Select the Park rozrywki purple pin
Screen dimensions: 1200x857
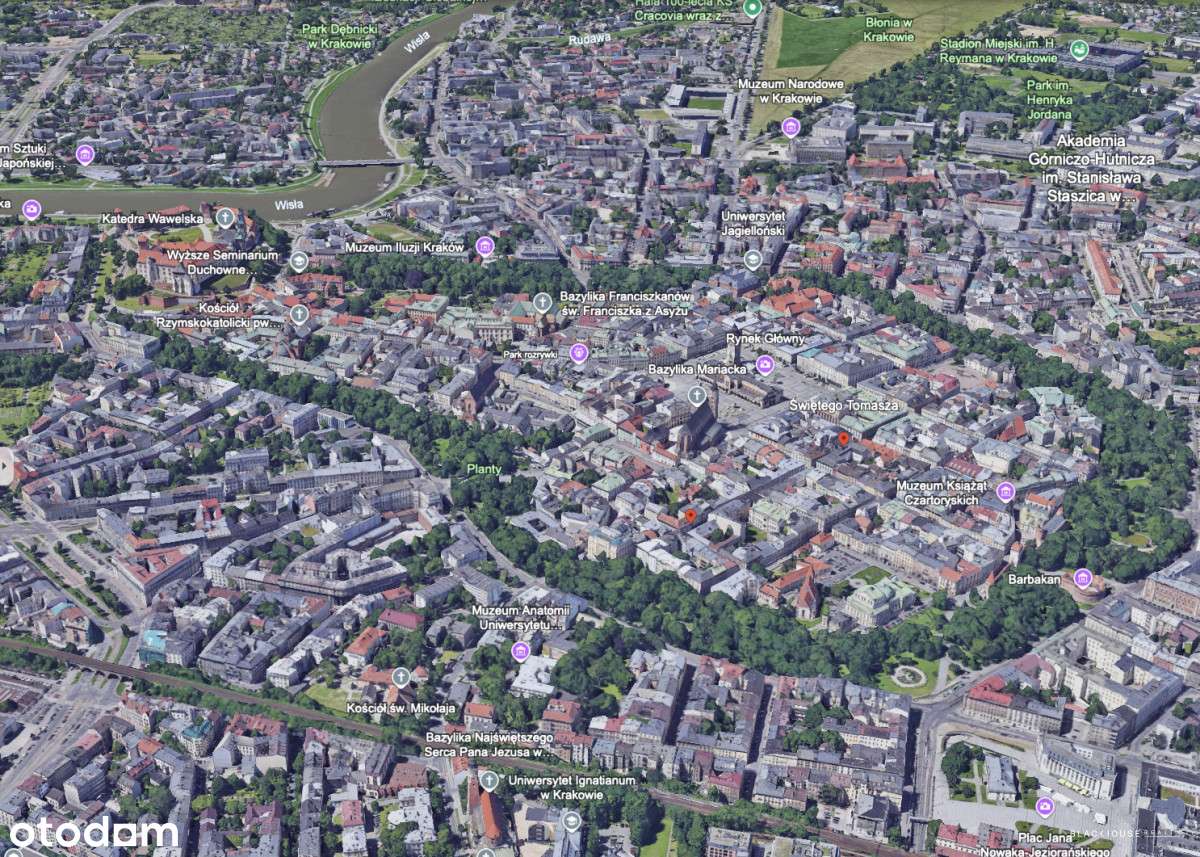click(x=579, y=352)
